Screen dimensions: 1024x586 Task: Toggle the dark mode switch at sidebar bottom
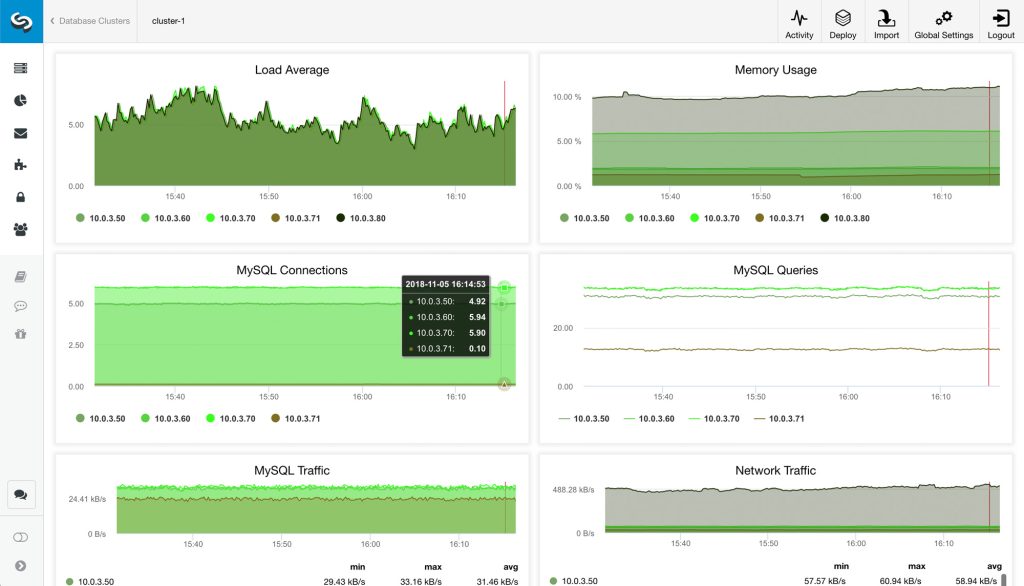point(22,535)
